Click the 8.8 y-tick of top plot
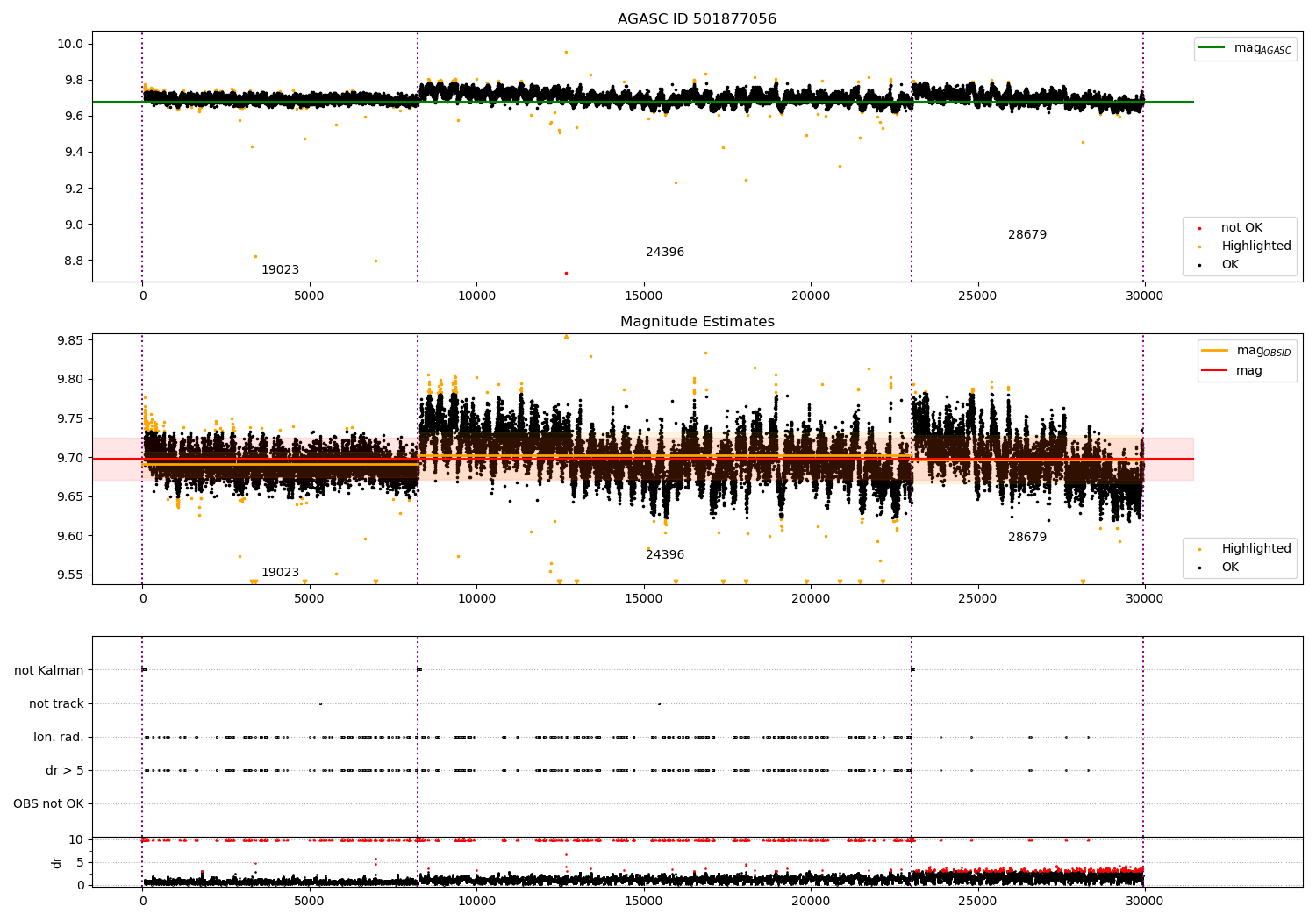Image resolution: width=1316 pixels, height=921 pixels. tap(74, 261)
